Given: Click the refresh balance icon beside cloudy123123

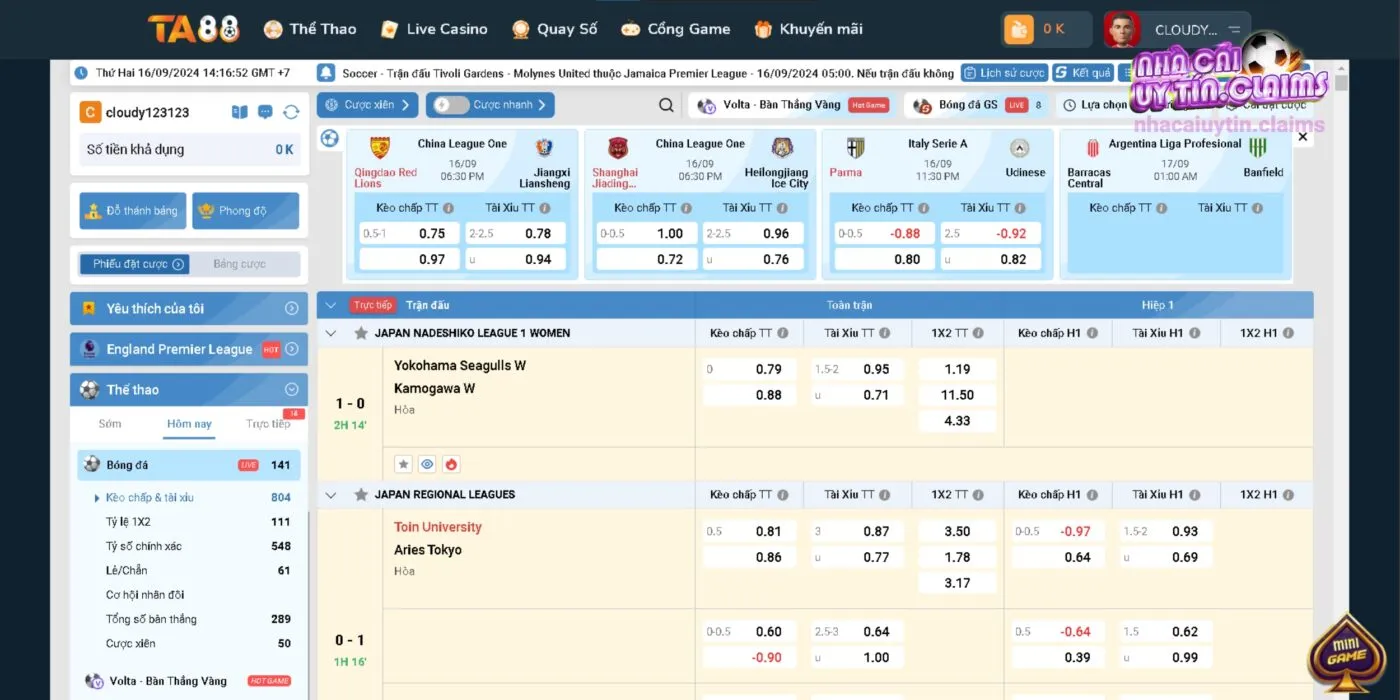Looking at the screenshot, I should [291, 112].
